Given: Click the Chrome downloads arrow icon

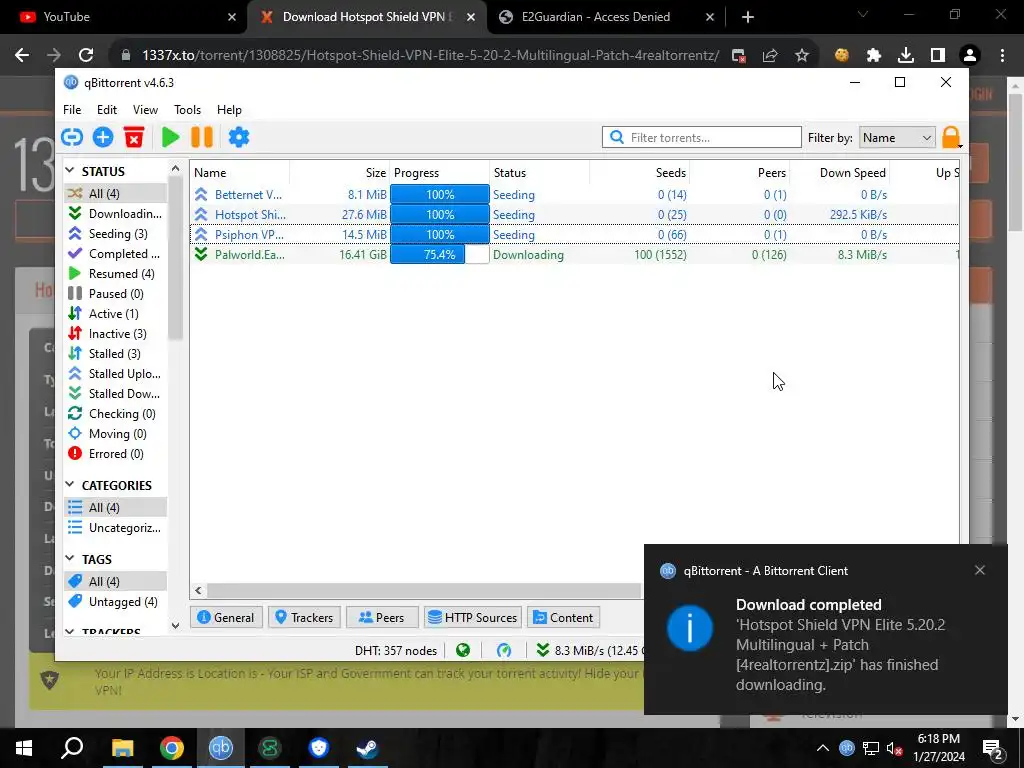Looking at the screenshot, I should pos(906,56).
